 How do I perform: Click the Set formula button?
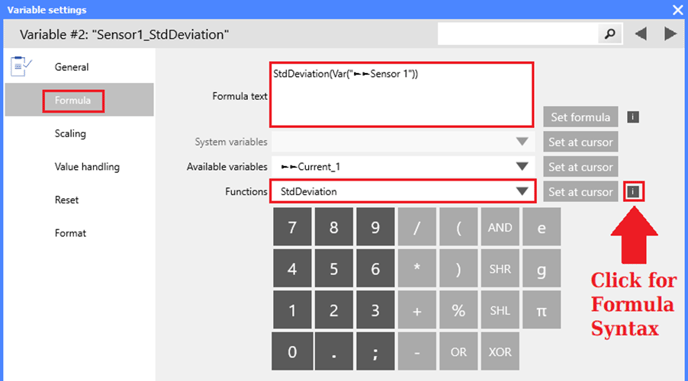pos(580,117)
